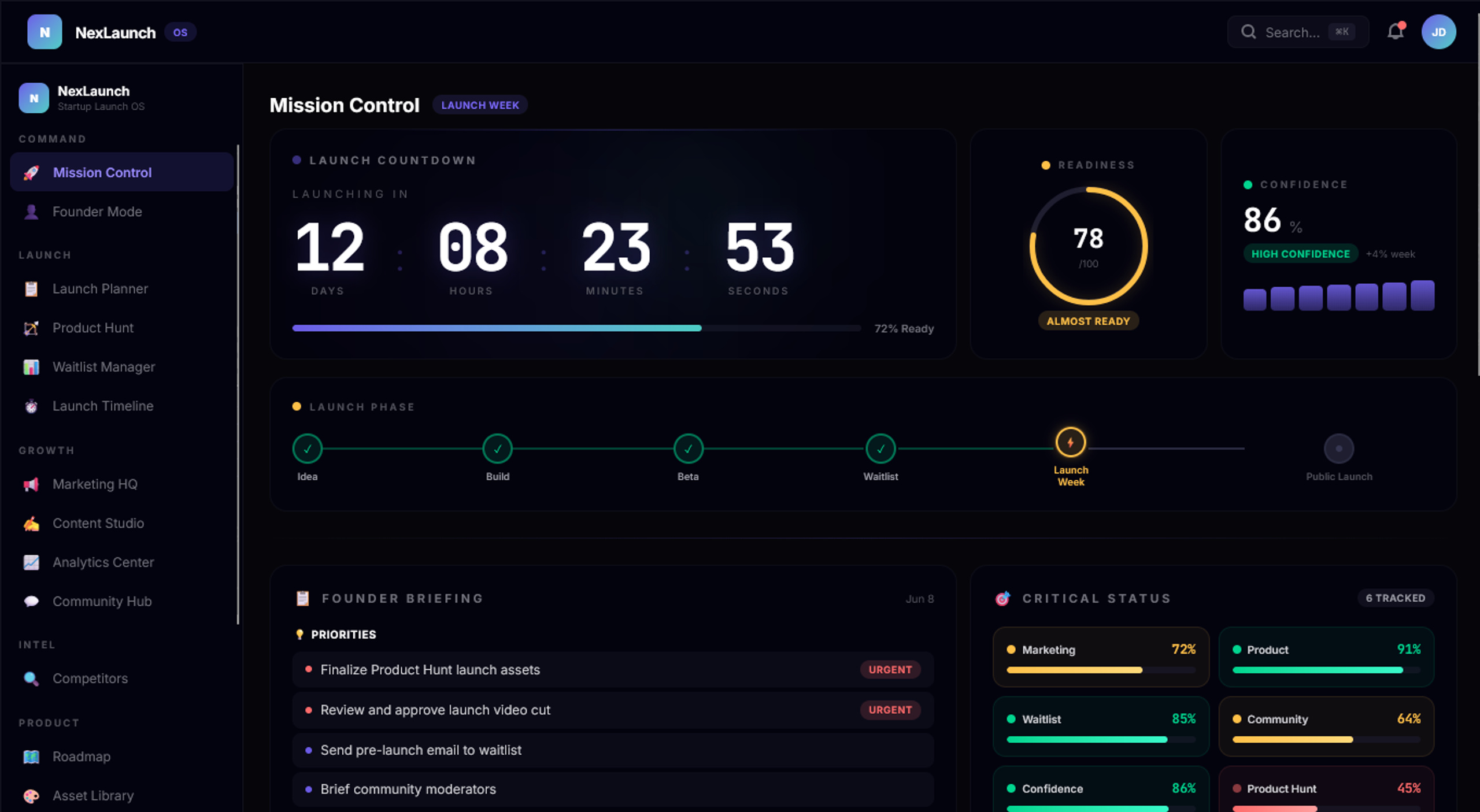Click the Content Studio writing icon
The image size is (1480, 812).
pos(31,524)
